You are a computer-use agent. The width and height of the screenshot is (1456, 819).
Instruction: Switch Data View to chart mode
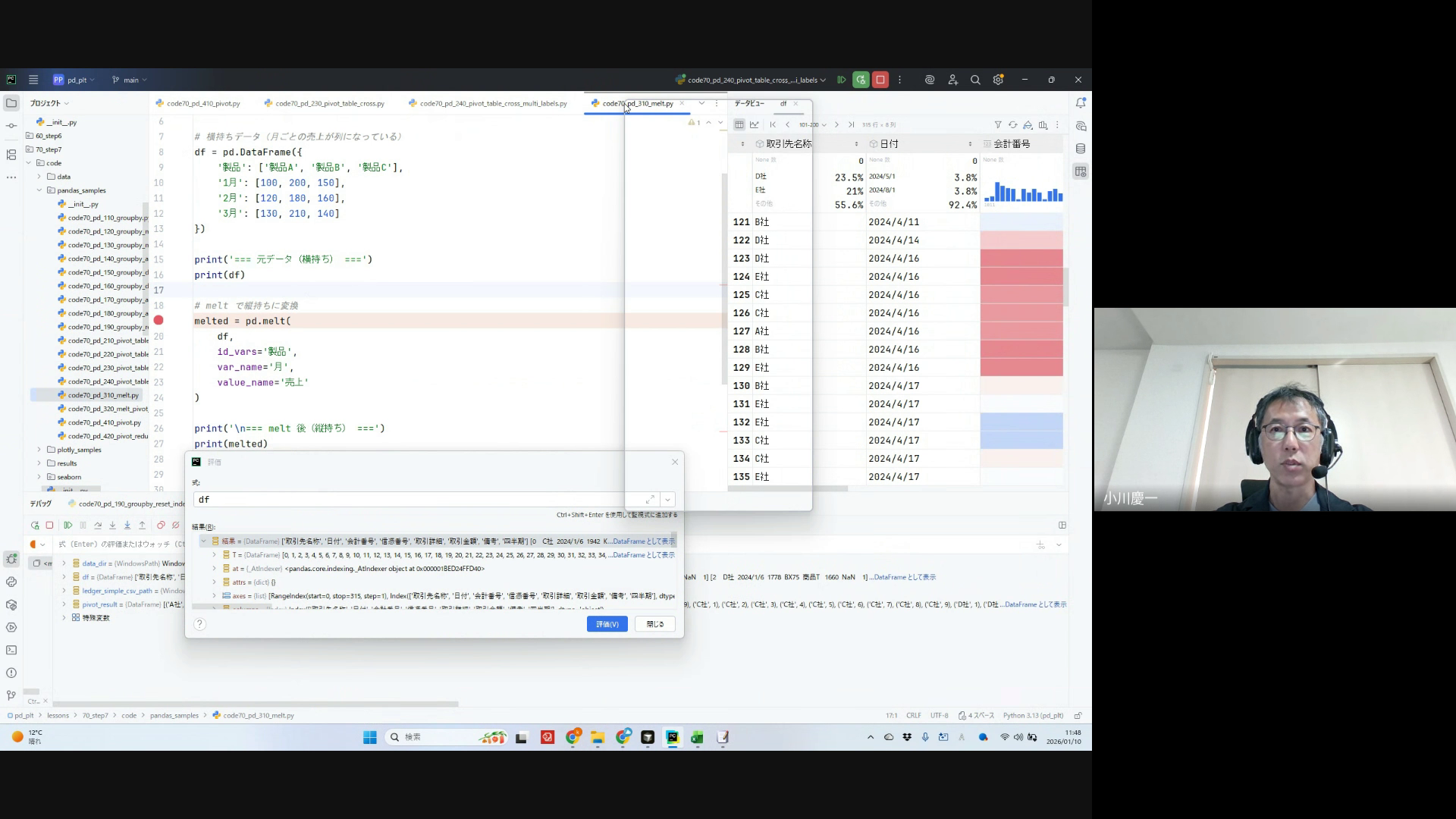(x=755, y=124)
